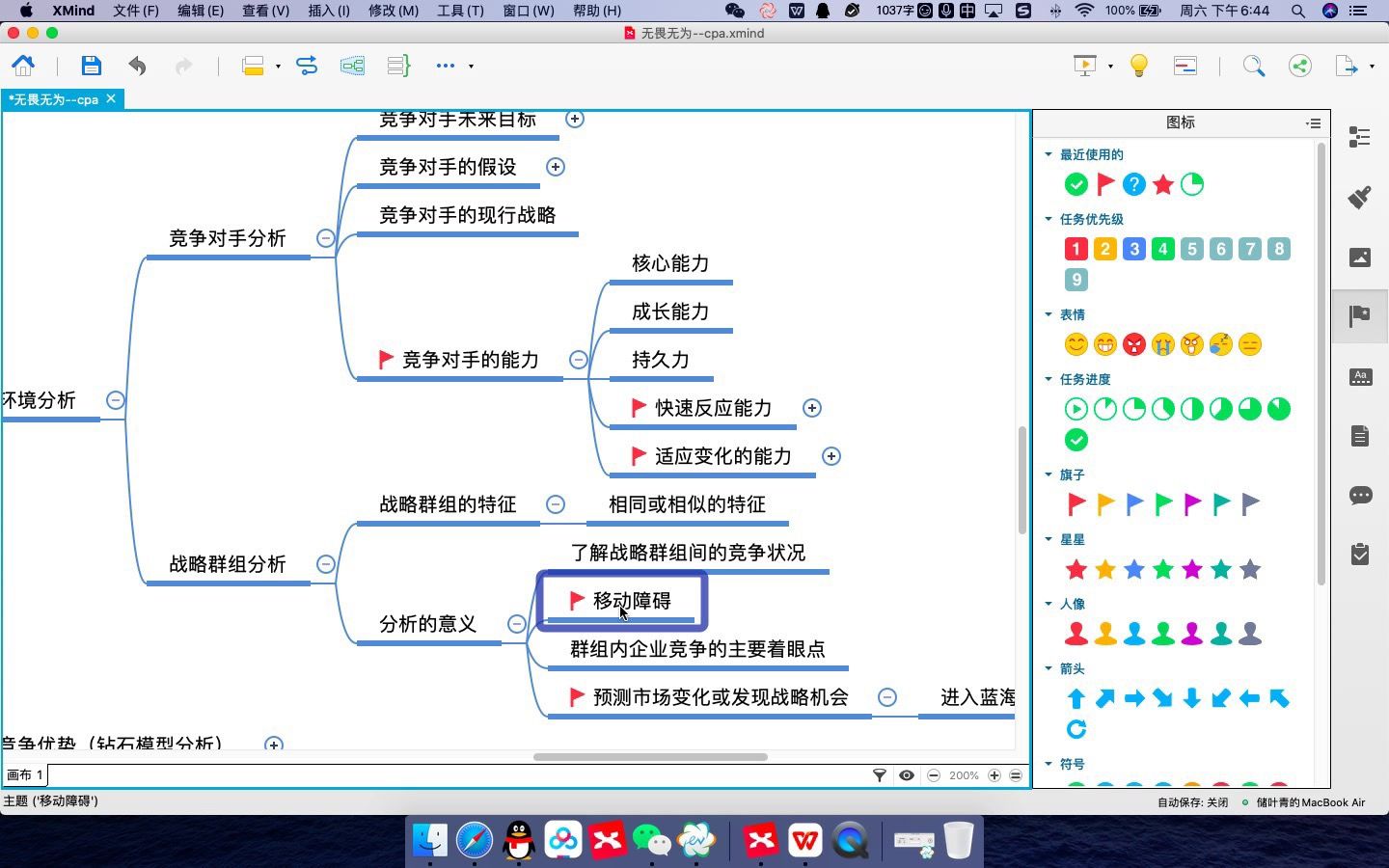
Task: Toggle the eye visibility icon in status bar
Action: (x=907, y=775)
